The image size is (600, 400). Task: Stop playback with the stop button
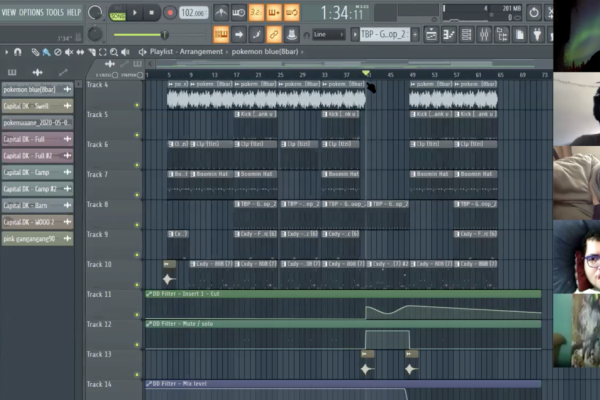(x=152, y=13)
